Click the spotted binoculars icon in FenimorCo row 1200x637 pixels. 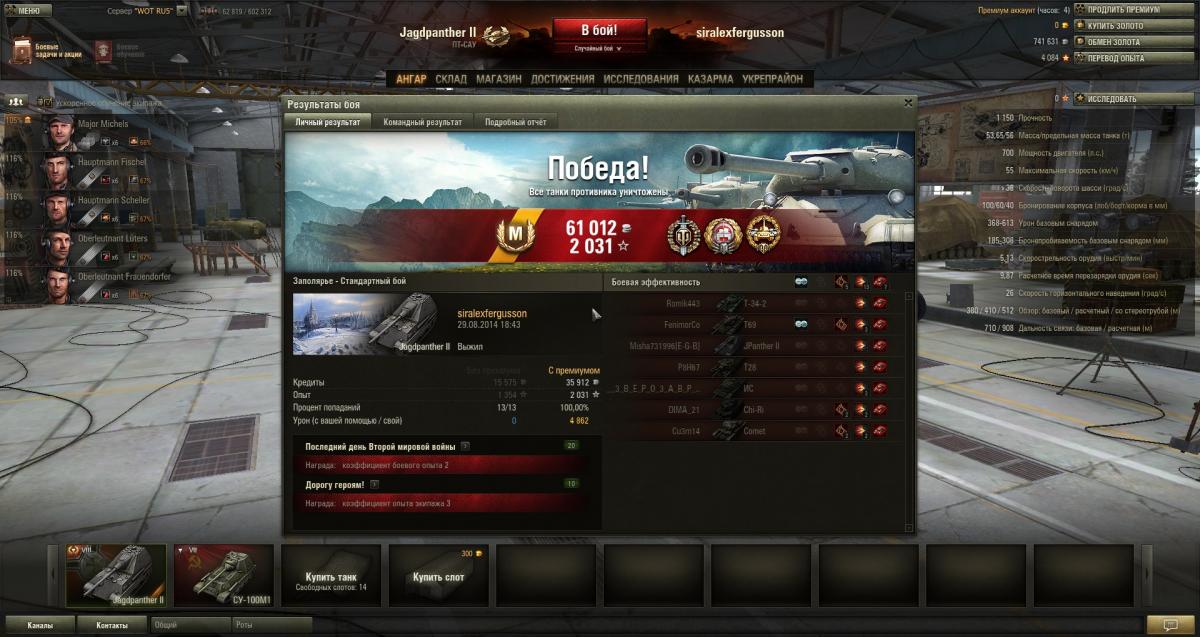(x=801, y=324)
